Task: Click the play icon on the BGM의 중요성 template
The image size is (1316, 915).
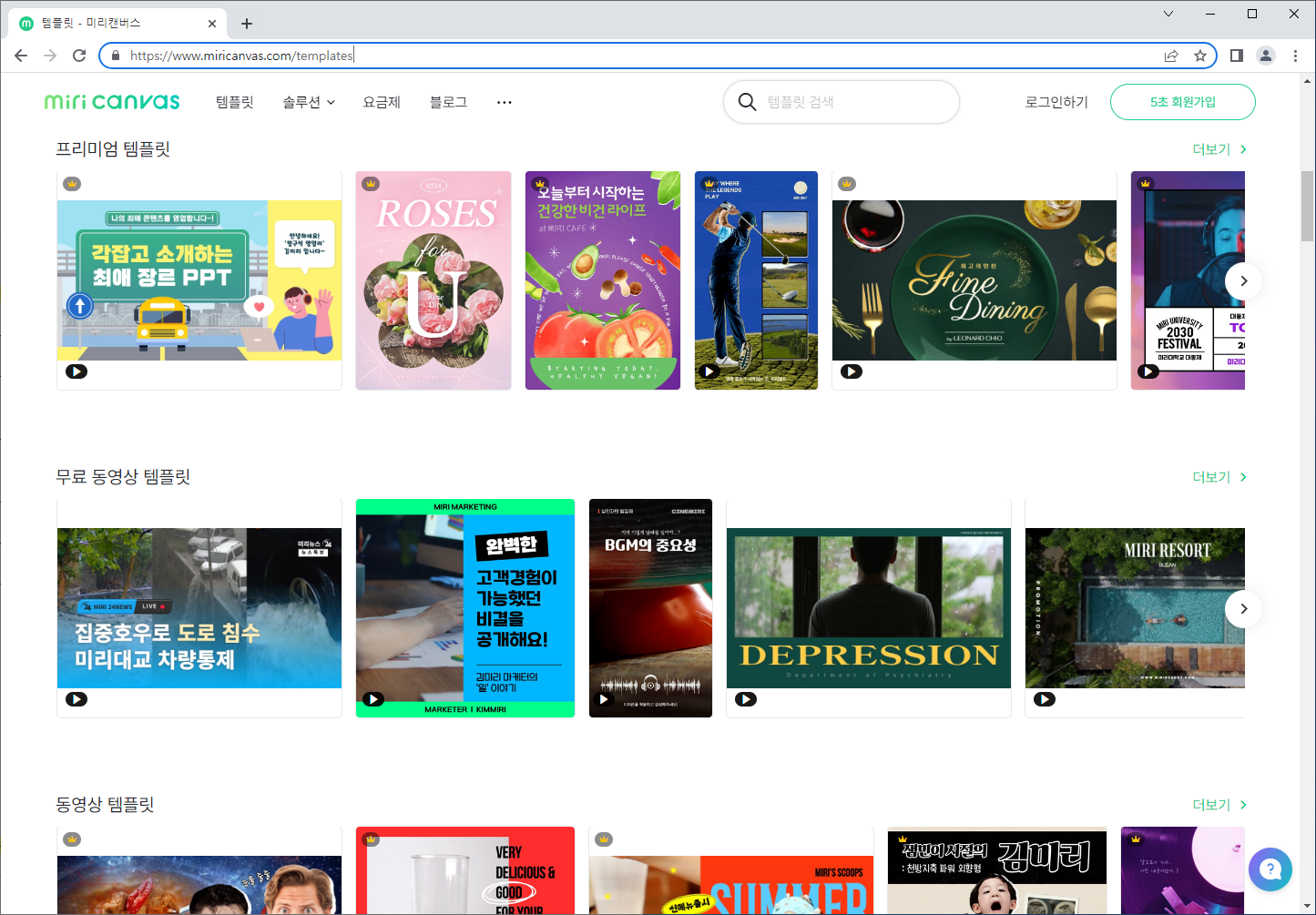Action: pos(604,699)
